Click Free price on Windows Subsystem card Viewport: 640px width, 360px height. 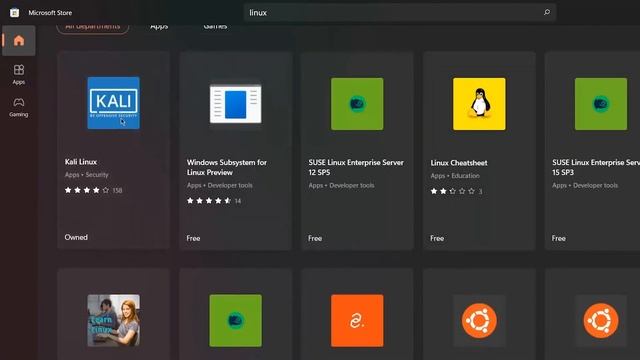click(x=193, y=238)
